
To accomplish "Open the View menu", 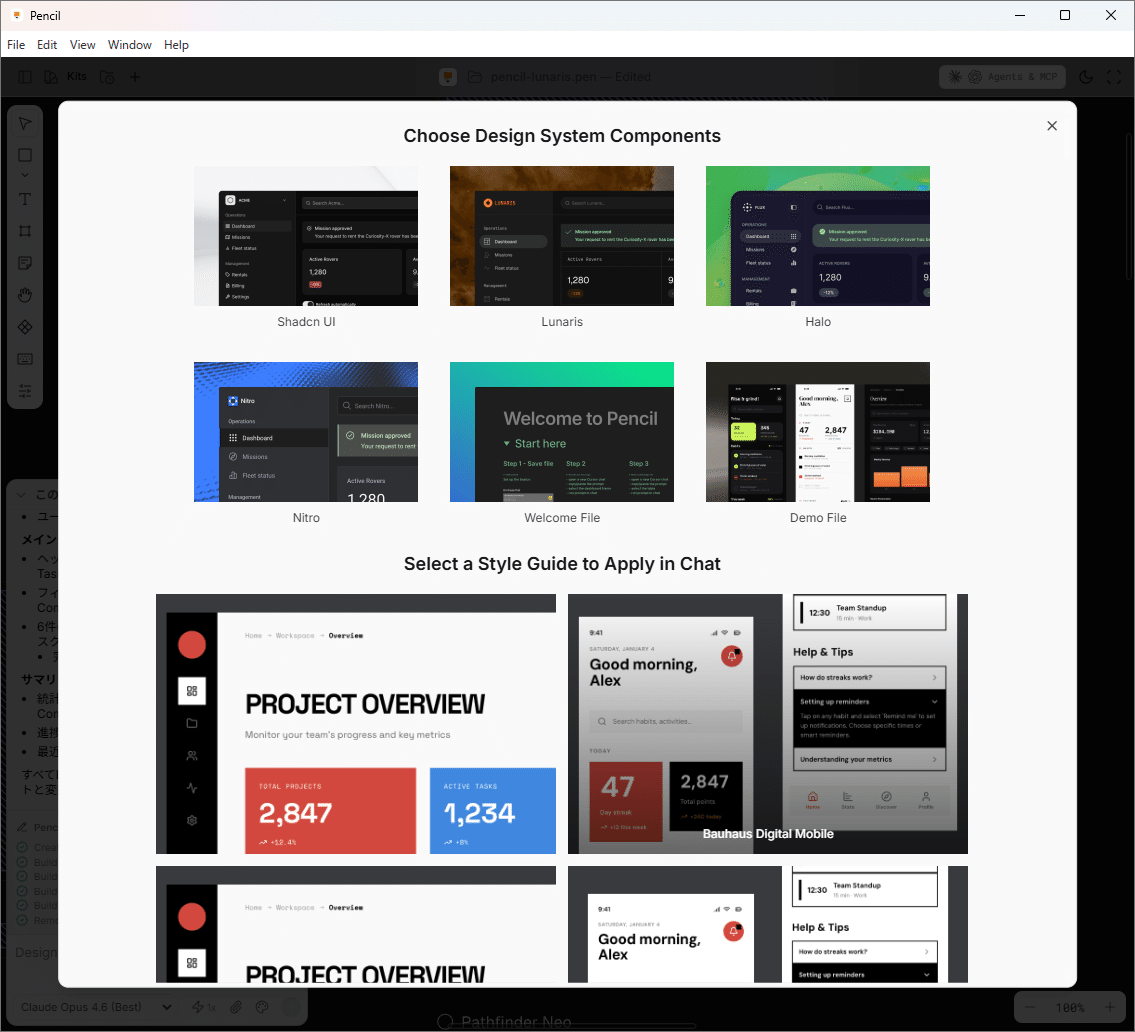I will click(x=83, y=45).
